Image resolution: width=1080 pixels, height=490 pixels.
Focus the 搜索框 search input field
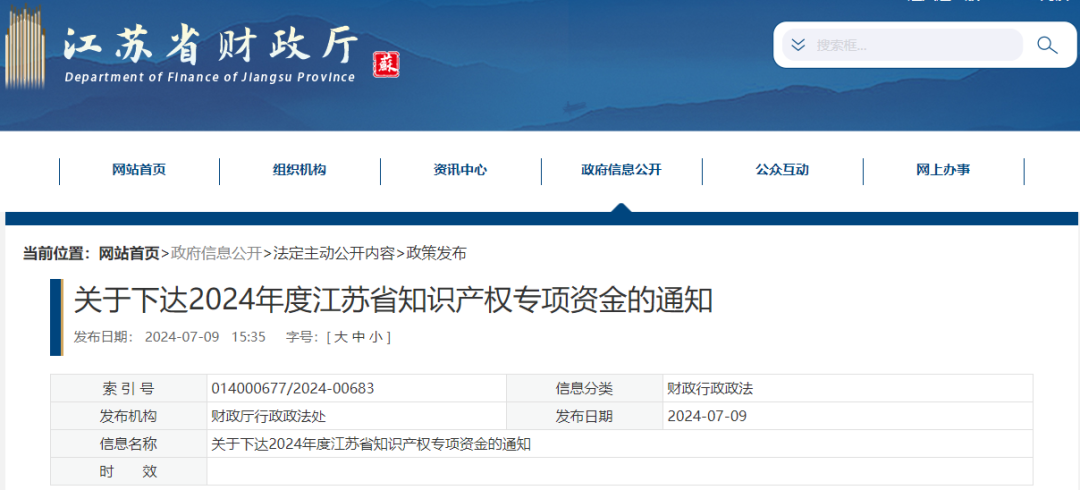[902, 45]
